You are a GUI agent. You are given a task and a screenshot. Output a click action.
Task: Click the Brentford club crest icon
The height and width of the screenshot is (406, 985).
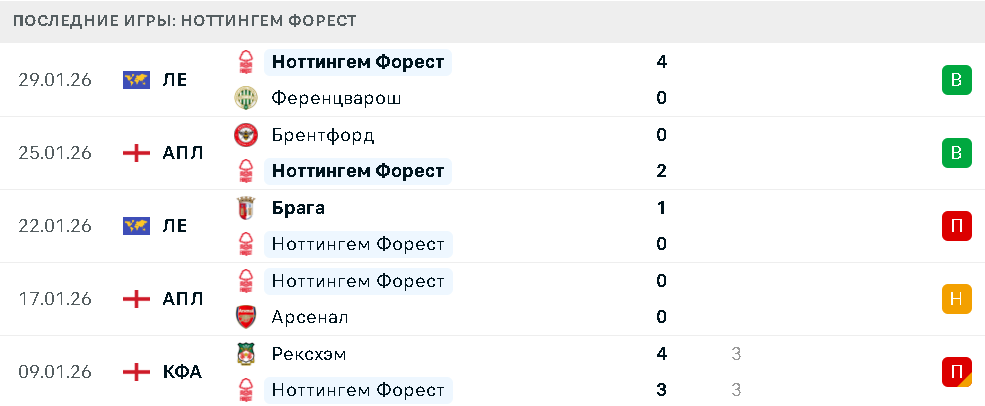pyautogui.click(x=245, y=135)
